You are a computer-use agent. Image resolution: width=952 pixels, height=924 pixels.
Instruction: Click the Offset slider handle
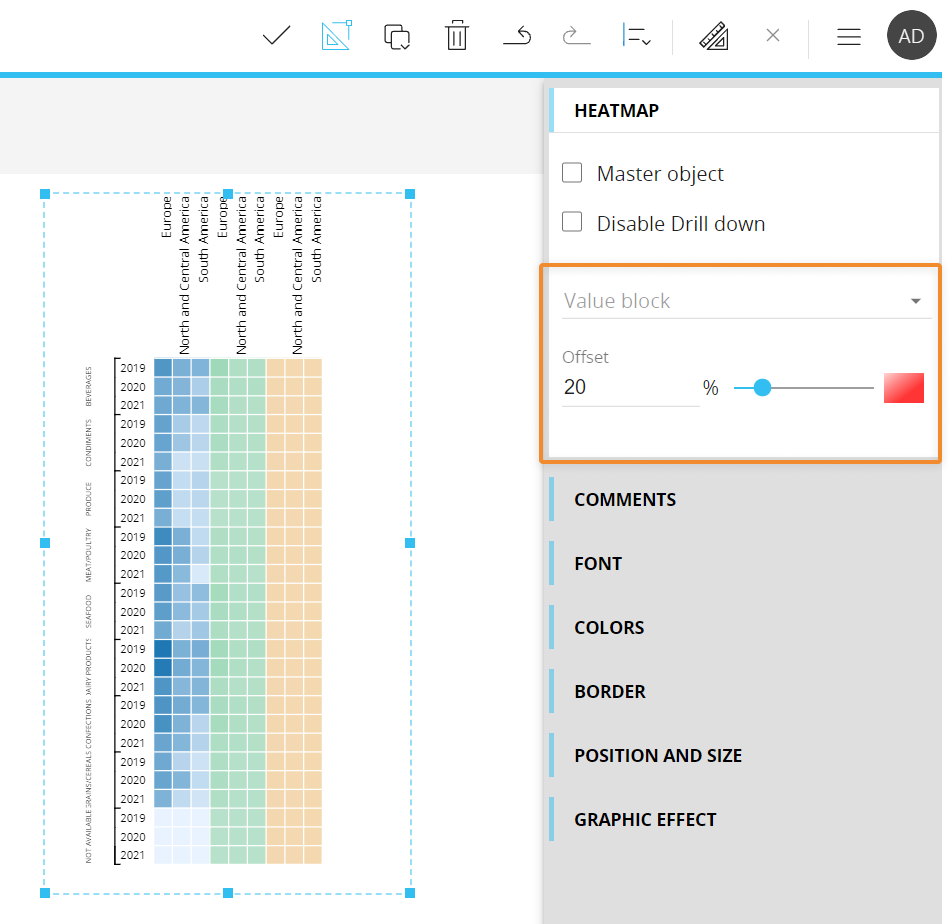click(x=762, y=388)
